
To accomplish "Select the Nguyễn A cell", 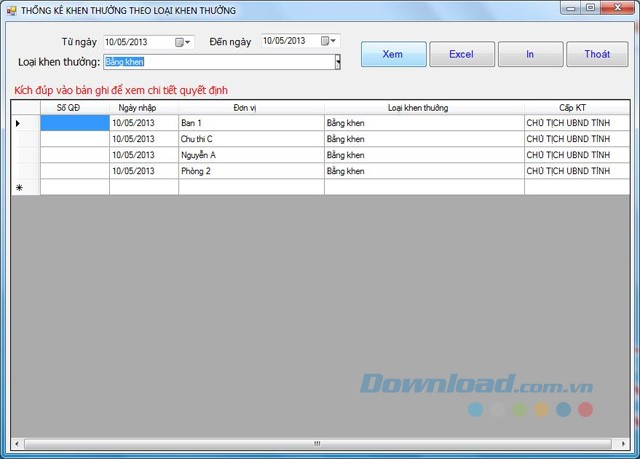I will pos(250,155).
